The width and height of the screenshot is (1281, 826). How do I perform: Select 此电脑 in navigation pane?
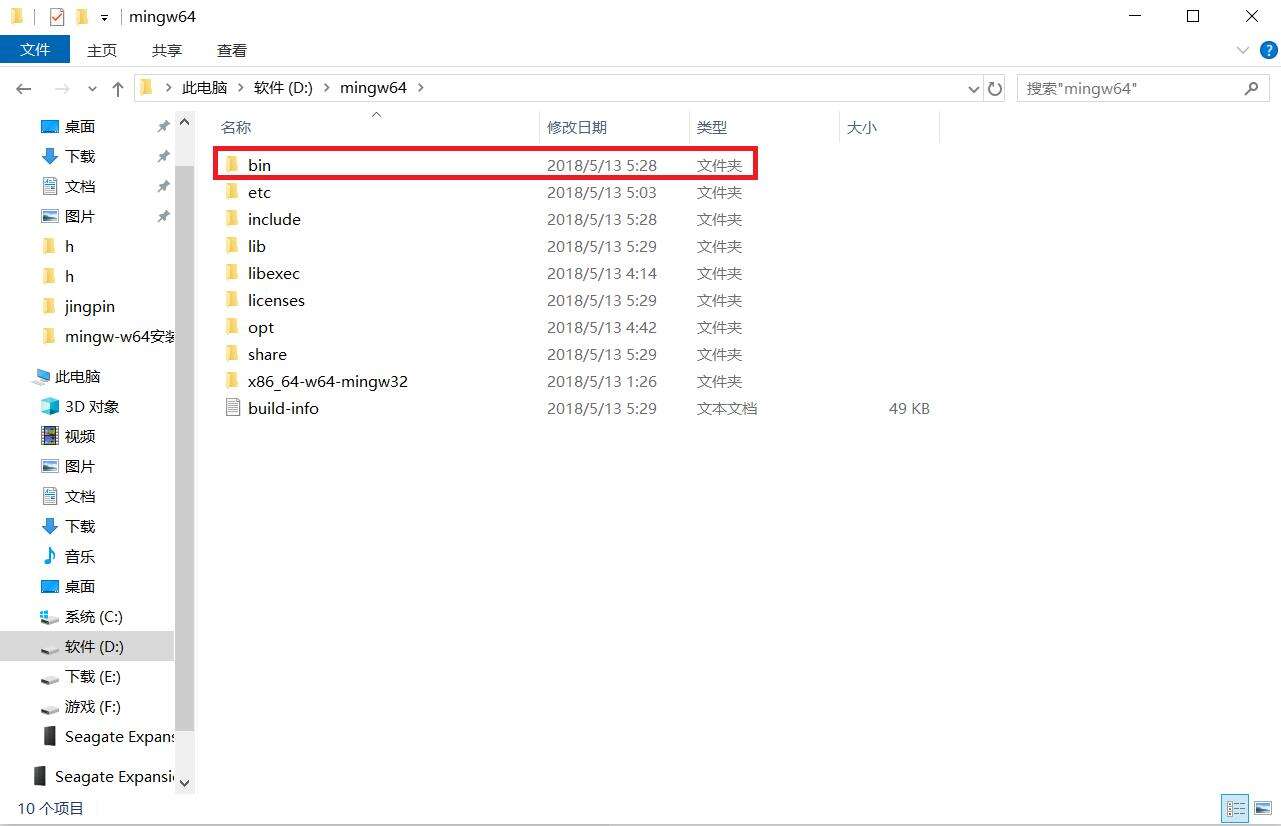pos(78,377)
